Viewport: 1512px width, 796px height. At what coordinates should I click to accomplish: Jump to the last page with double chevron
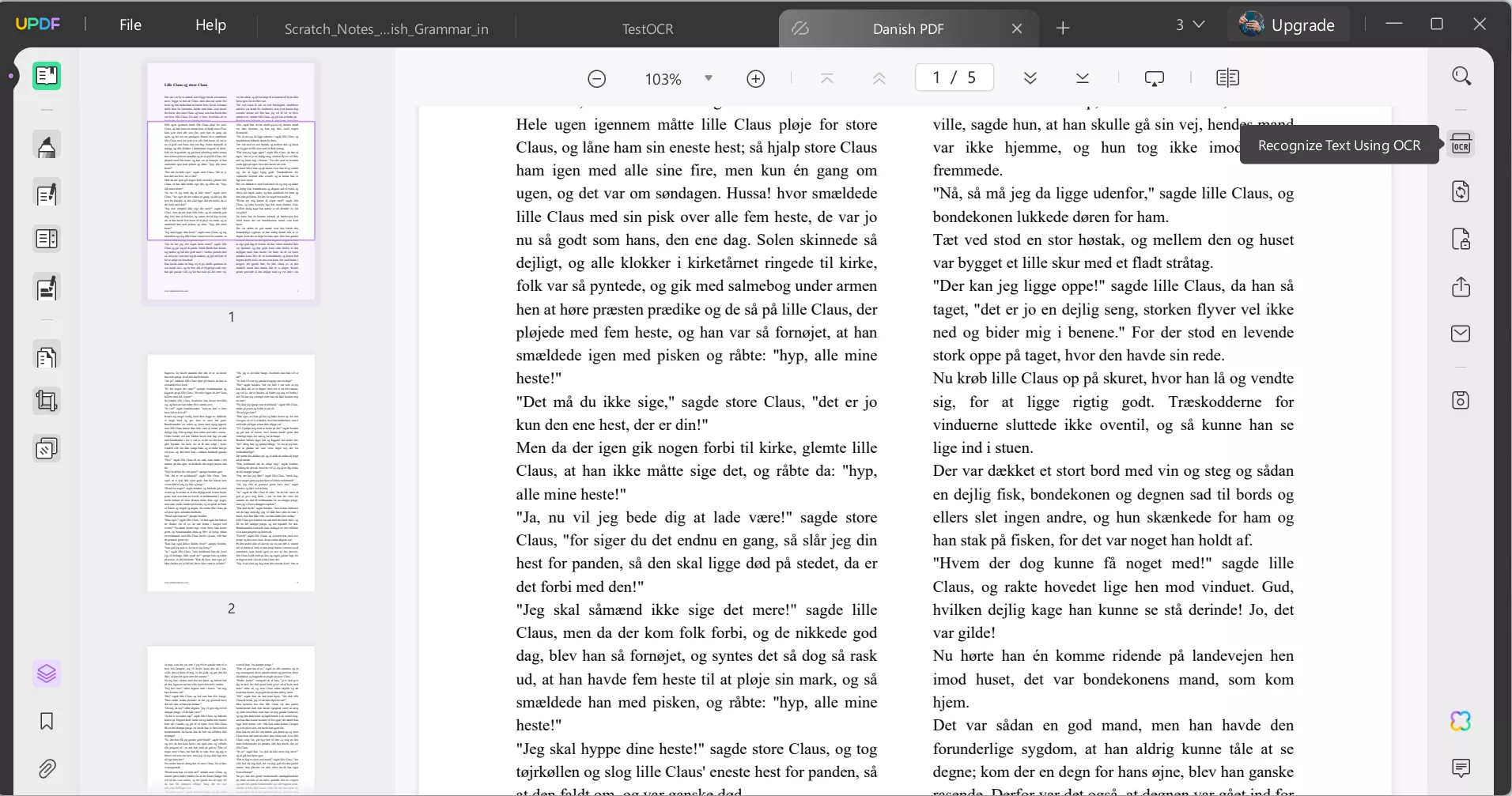click(x=1083, y=77)
